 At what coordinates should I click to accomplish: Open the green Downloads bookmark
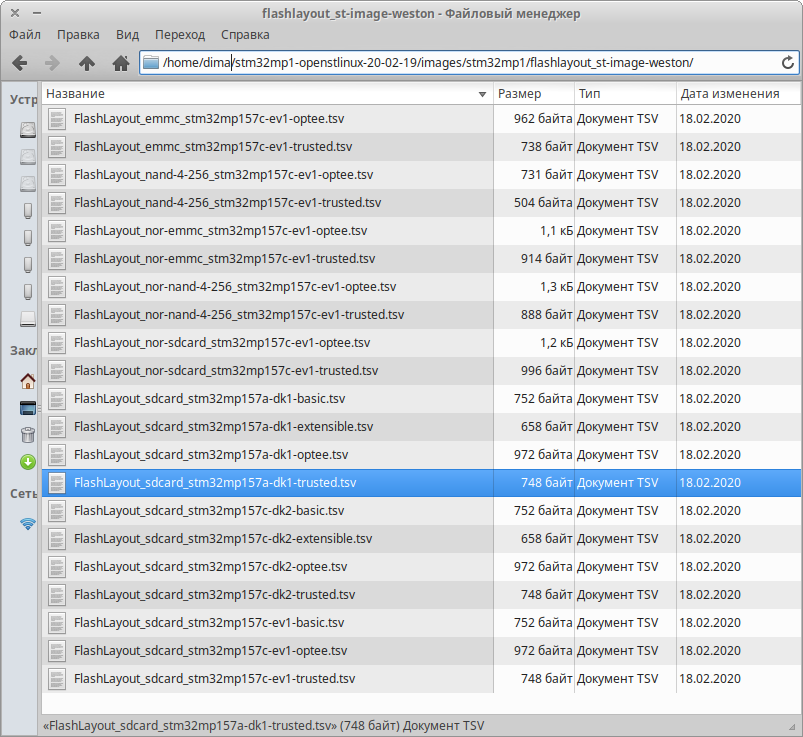tap(28, 462)
